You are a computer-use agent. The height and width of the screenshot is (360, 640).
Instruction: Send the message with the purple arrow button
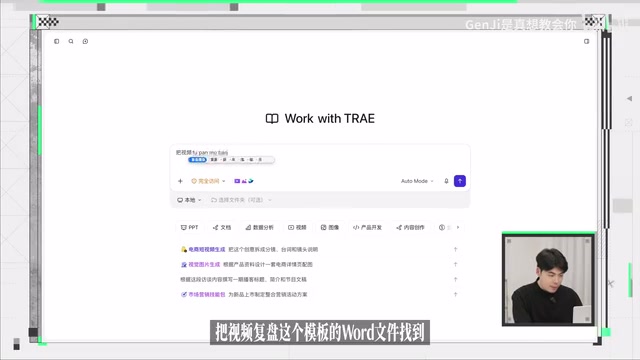(x=460, y=181)
